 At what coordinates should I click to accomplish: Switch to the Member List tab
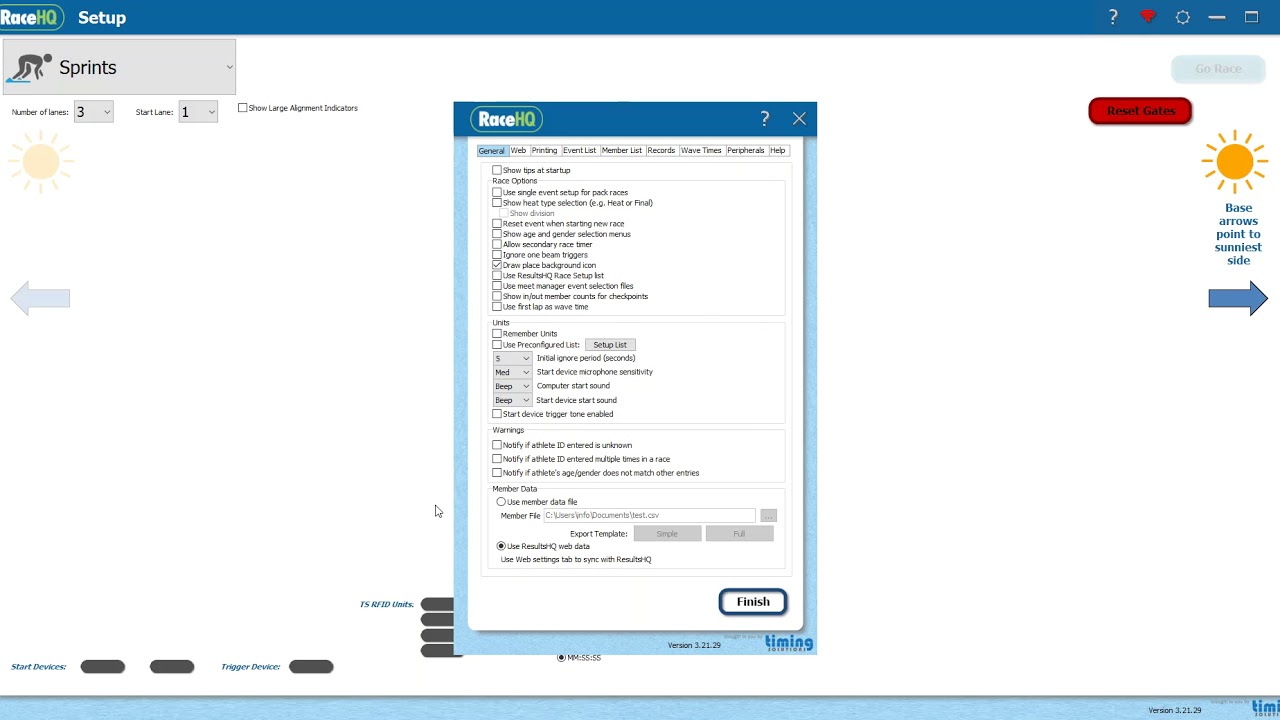click(x=621, y=150)
